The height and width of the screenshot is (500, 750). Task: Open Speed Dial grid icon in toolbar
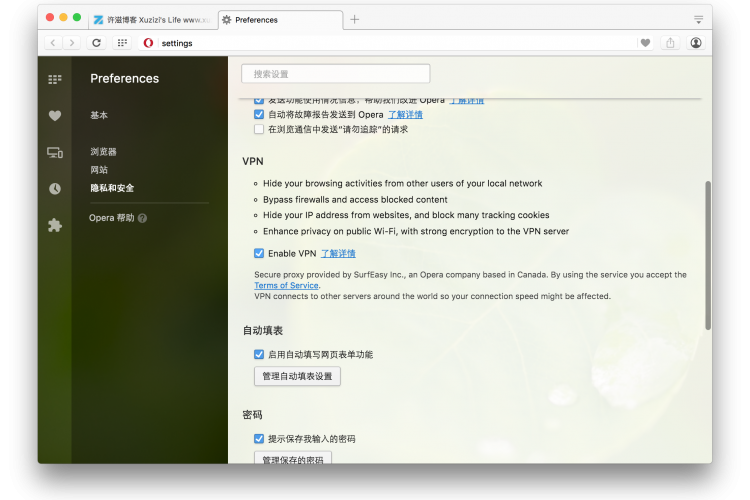click(122, 43)
